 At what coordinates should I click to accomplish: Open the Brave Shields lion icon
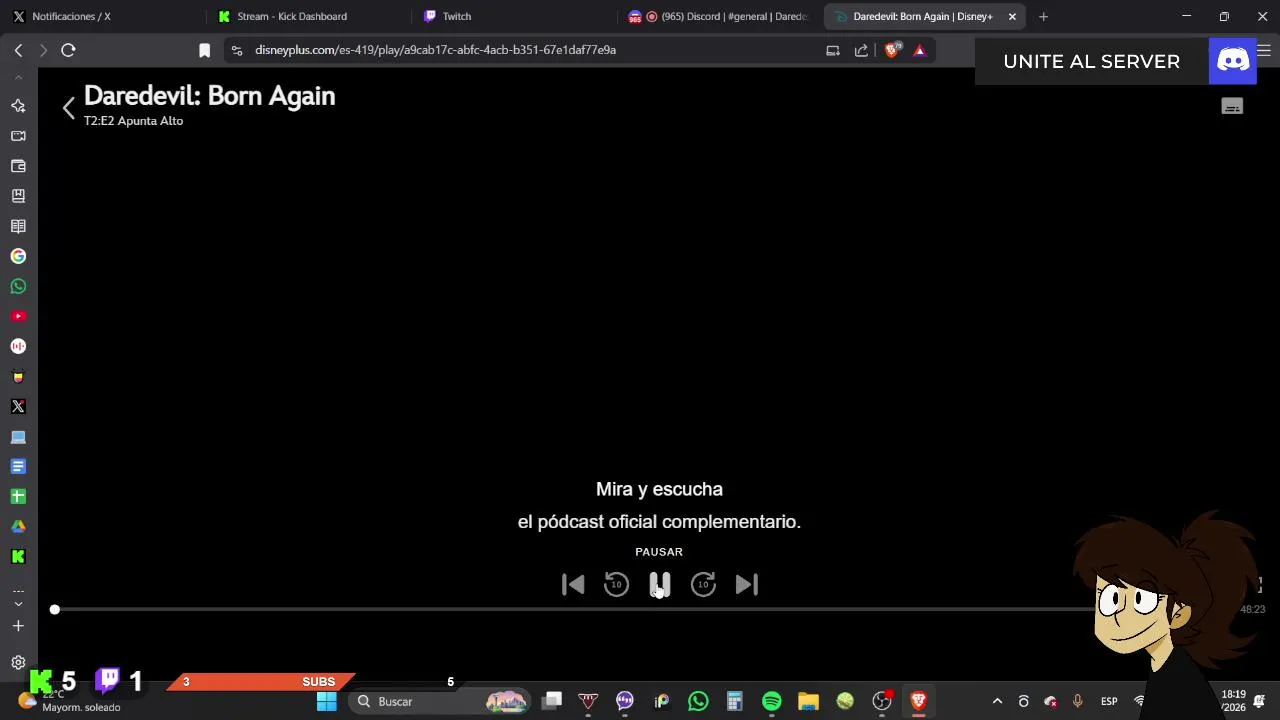coord(893,50)
